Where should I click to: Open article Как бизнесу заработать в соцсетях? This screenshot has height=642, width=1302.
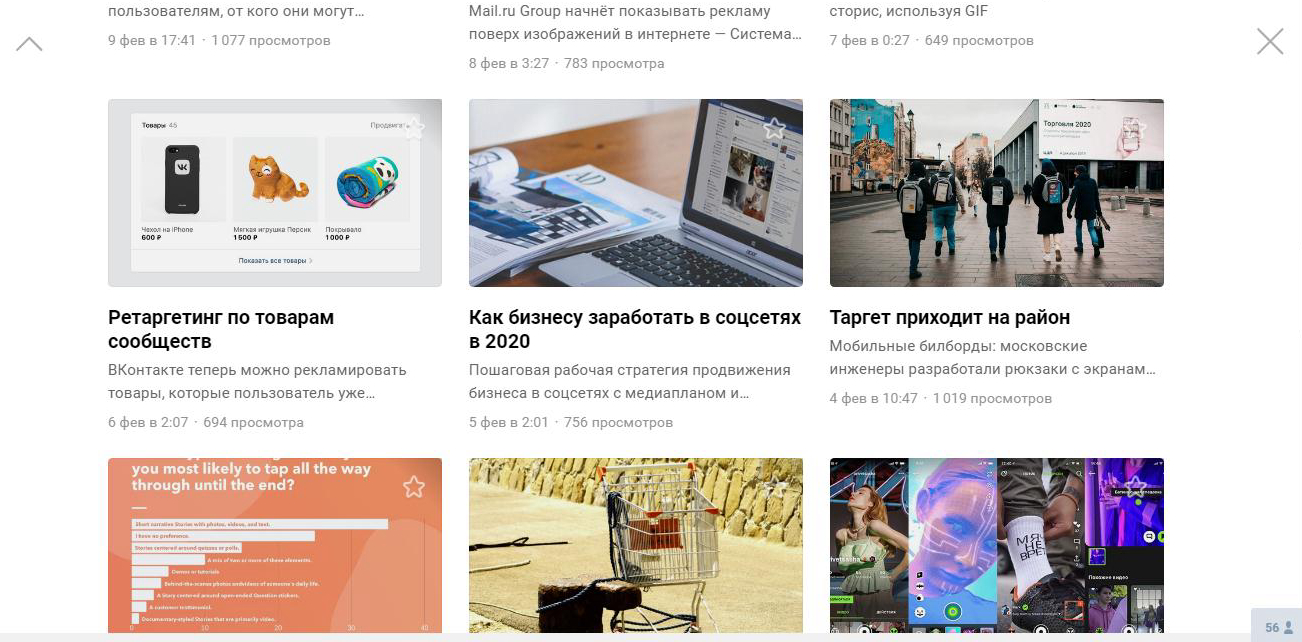[x=635, y=329]
